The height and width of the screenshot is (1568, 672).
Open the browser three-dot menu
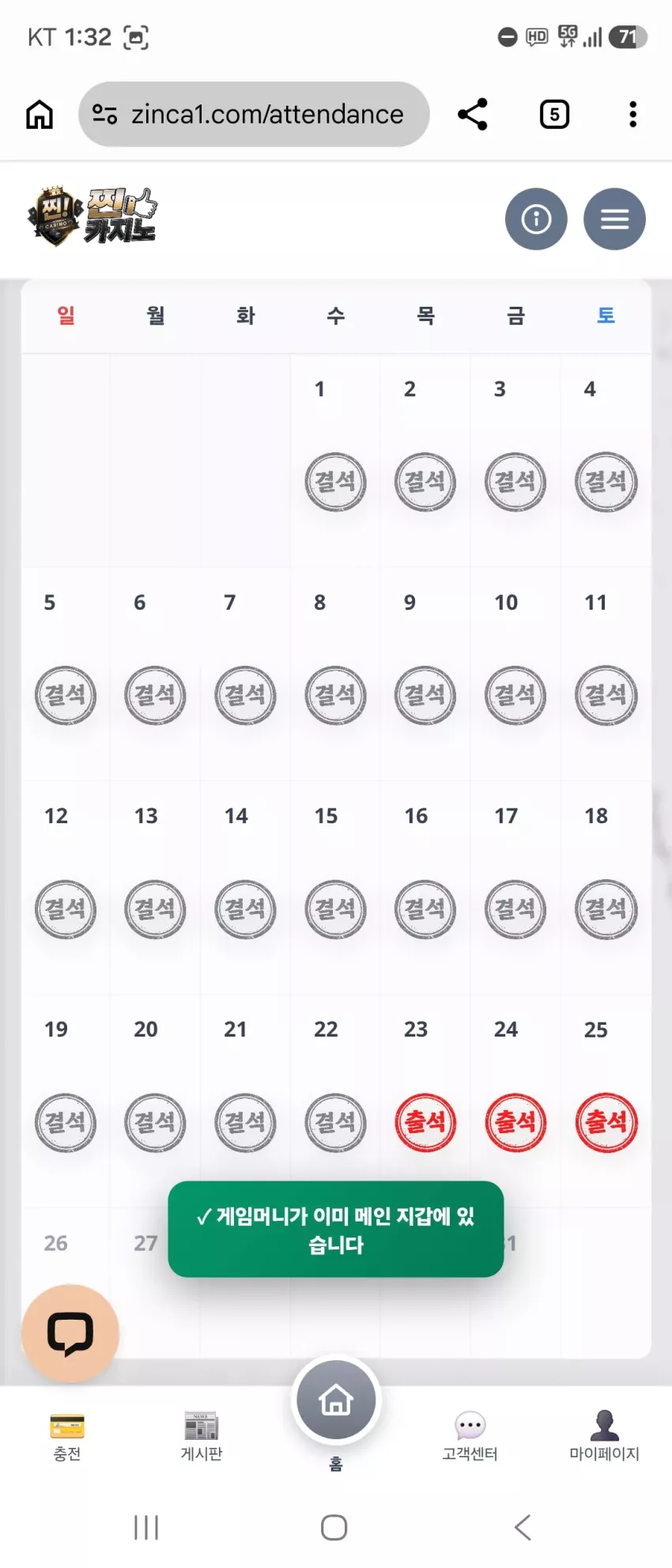[x=632, y=115]
